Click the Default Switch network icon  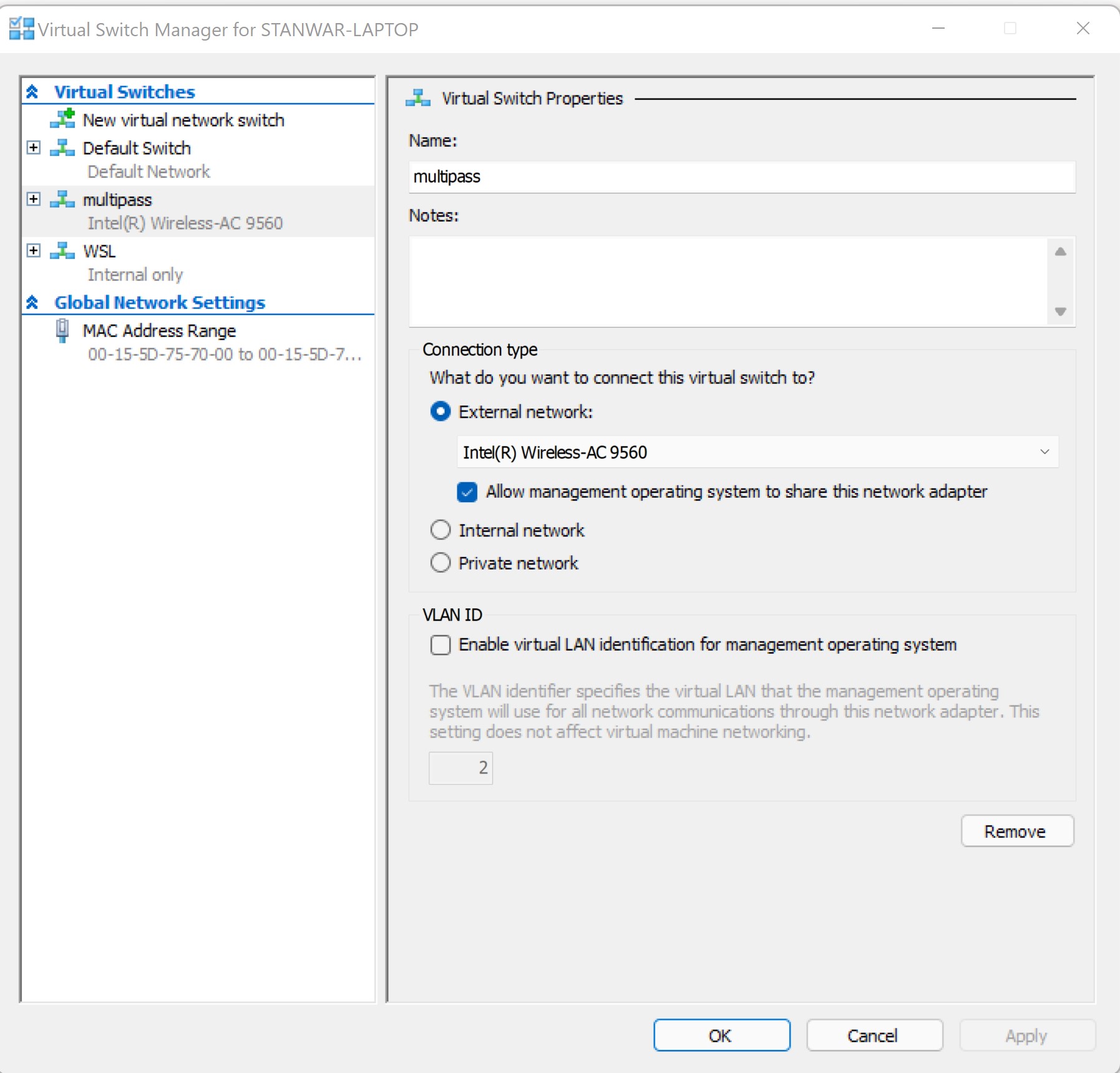point(62,148)
